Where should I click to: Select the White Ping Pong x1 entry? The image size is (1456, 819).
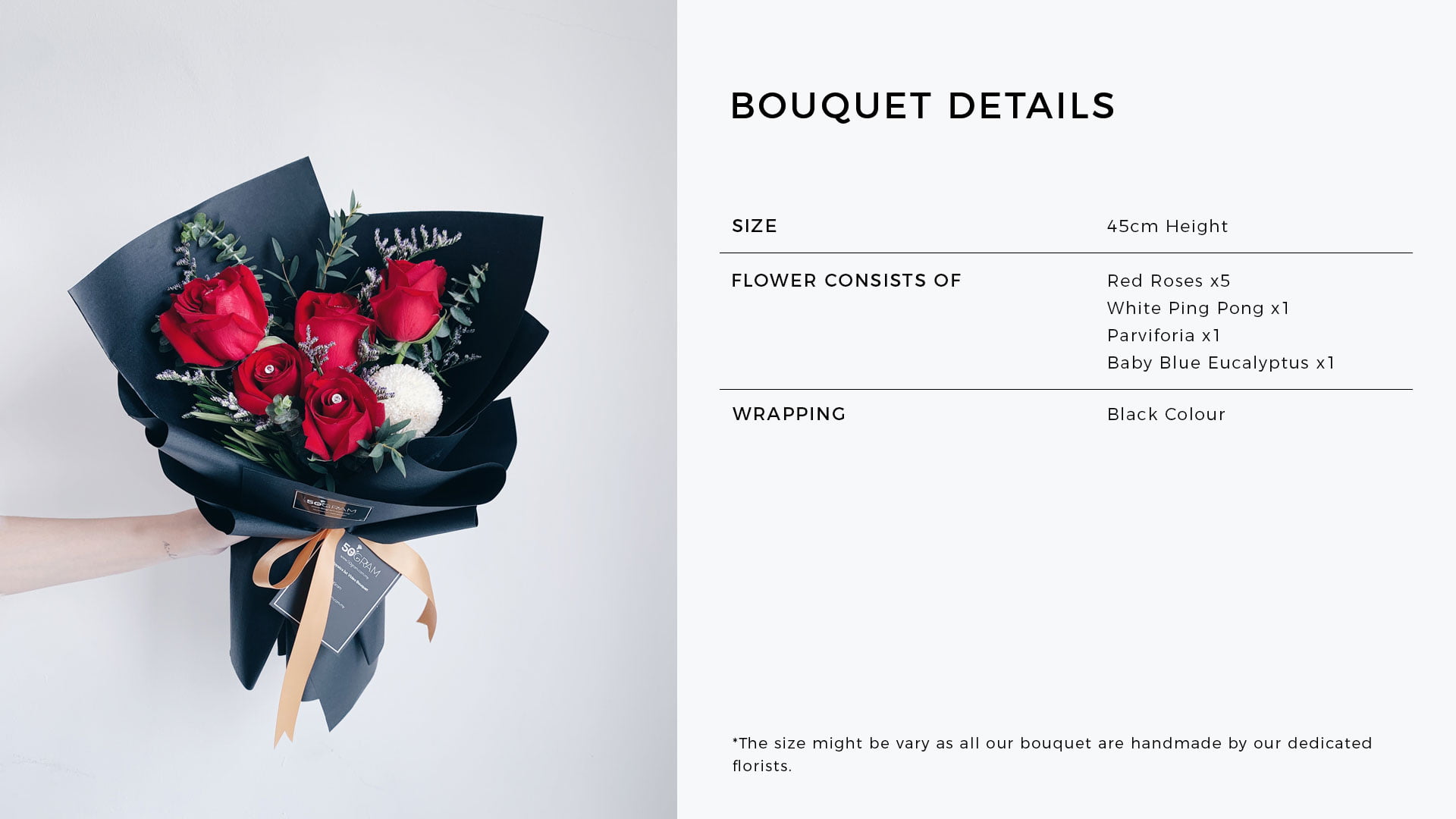click(x=1198, y=308)
